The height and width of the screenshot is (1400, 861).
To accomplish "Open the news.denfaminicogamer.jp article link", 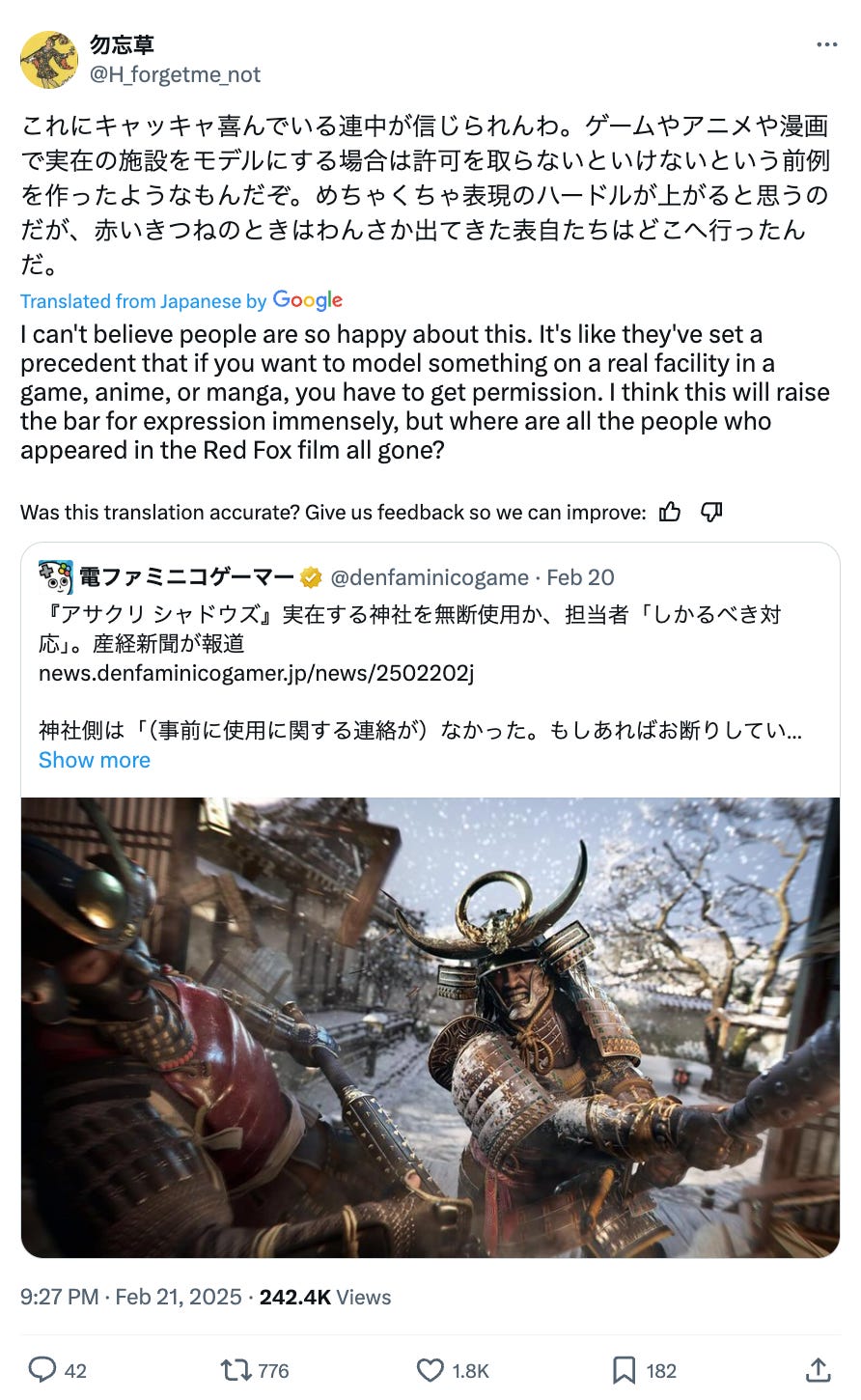I will [256, 672].
